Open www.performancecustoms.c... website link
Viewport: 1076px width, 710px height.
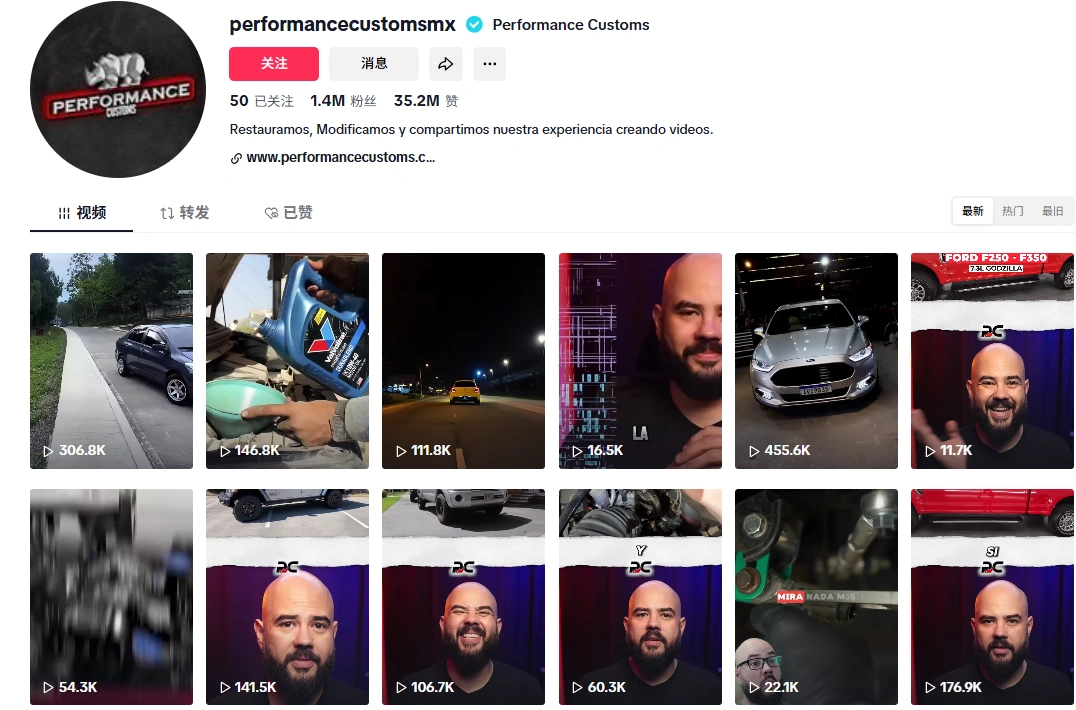[x=340, y=158]
